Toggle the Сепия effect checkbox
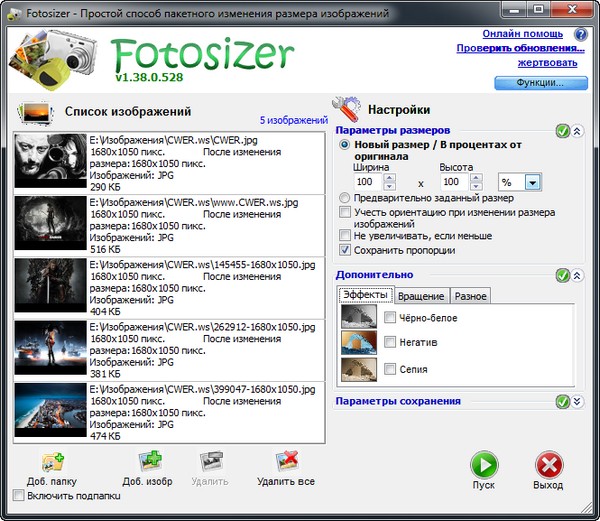Image resolution: width=600 pixels, height=521 pixels. click(390, 369)
